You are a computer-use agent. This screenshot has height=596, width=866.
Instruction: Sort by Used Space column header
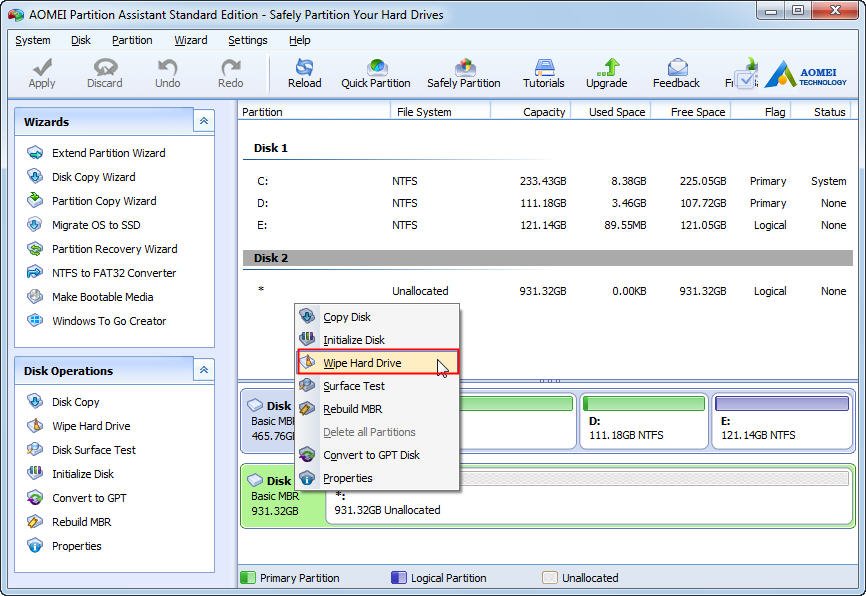pos(611,112)
